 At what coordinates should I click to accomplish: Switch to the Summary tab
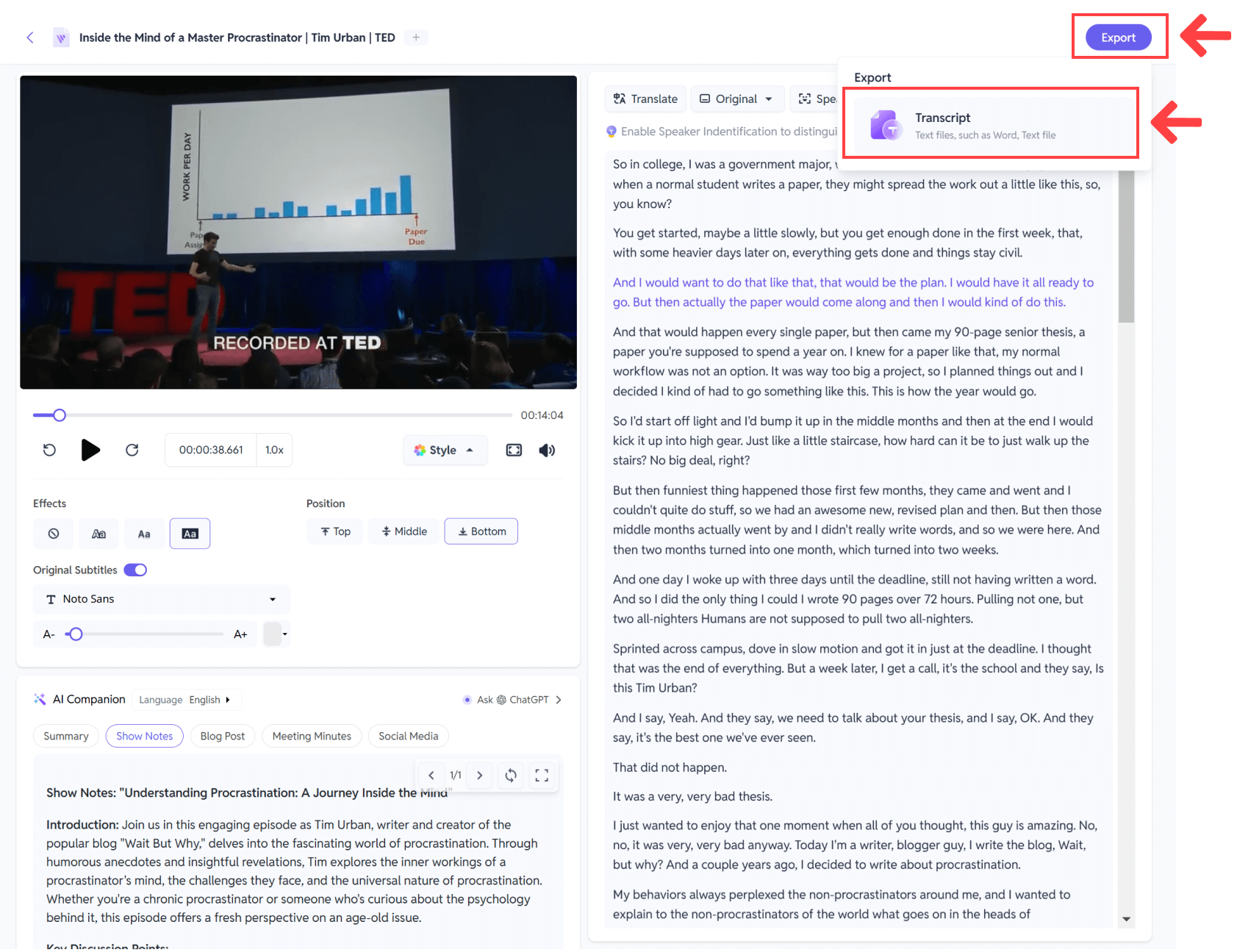click(66, 736)
